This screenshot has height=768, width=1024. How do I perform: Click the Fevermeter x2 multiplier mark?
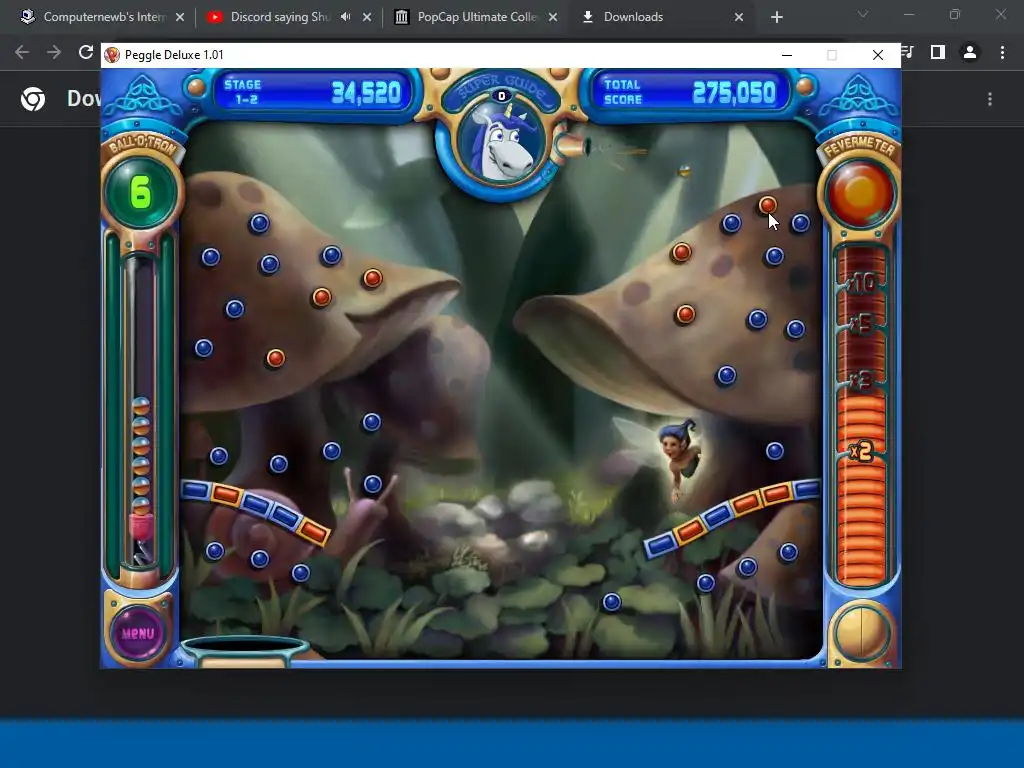861,451
